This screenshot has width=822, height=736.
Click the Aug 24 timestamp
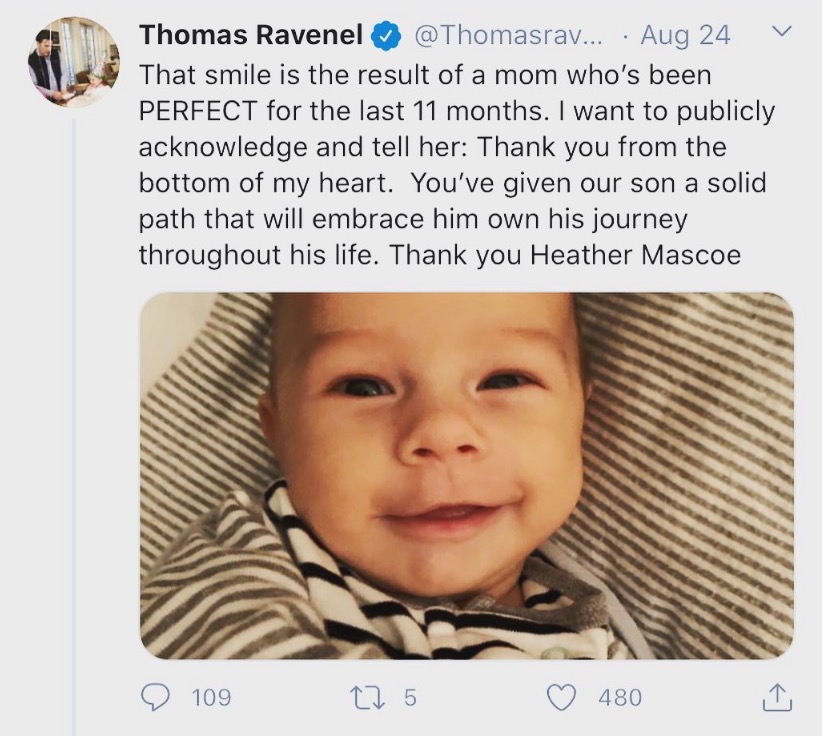(685, 35)
